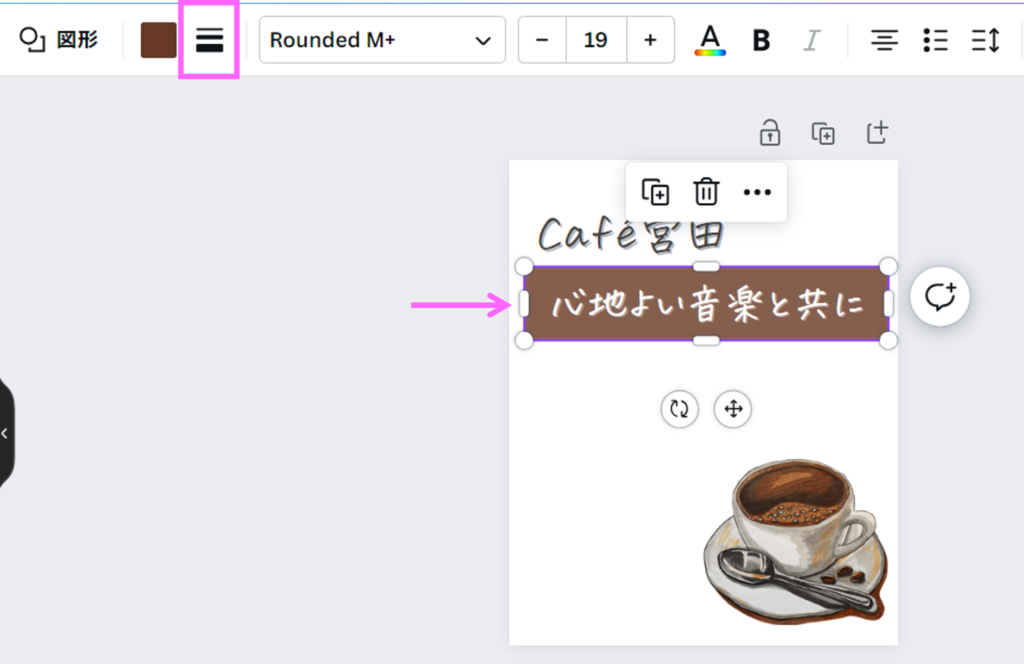
Task: Increase font size with plus button
Action: click(650, 40)
